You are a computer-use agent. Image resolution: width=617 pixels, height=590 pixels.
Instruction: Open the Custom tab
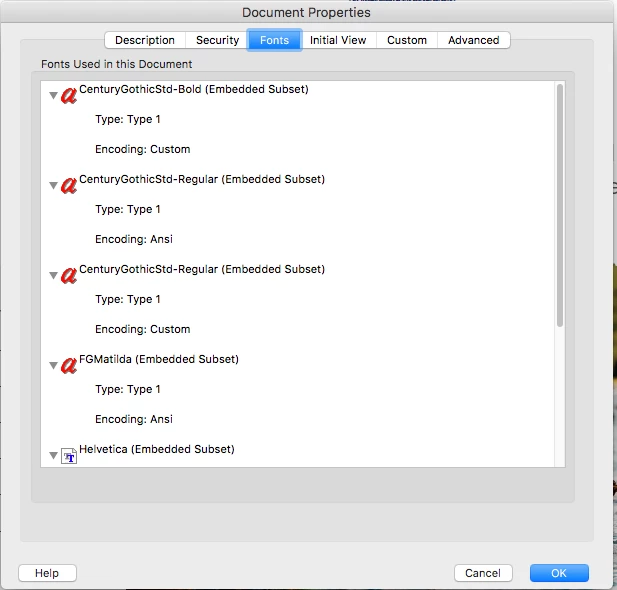point(407,40)
